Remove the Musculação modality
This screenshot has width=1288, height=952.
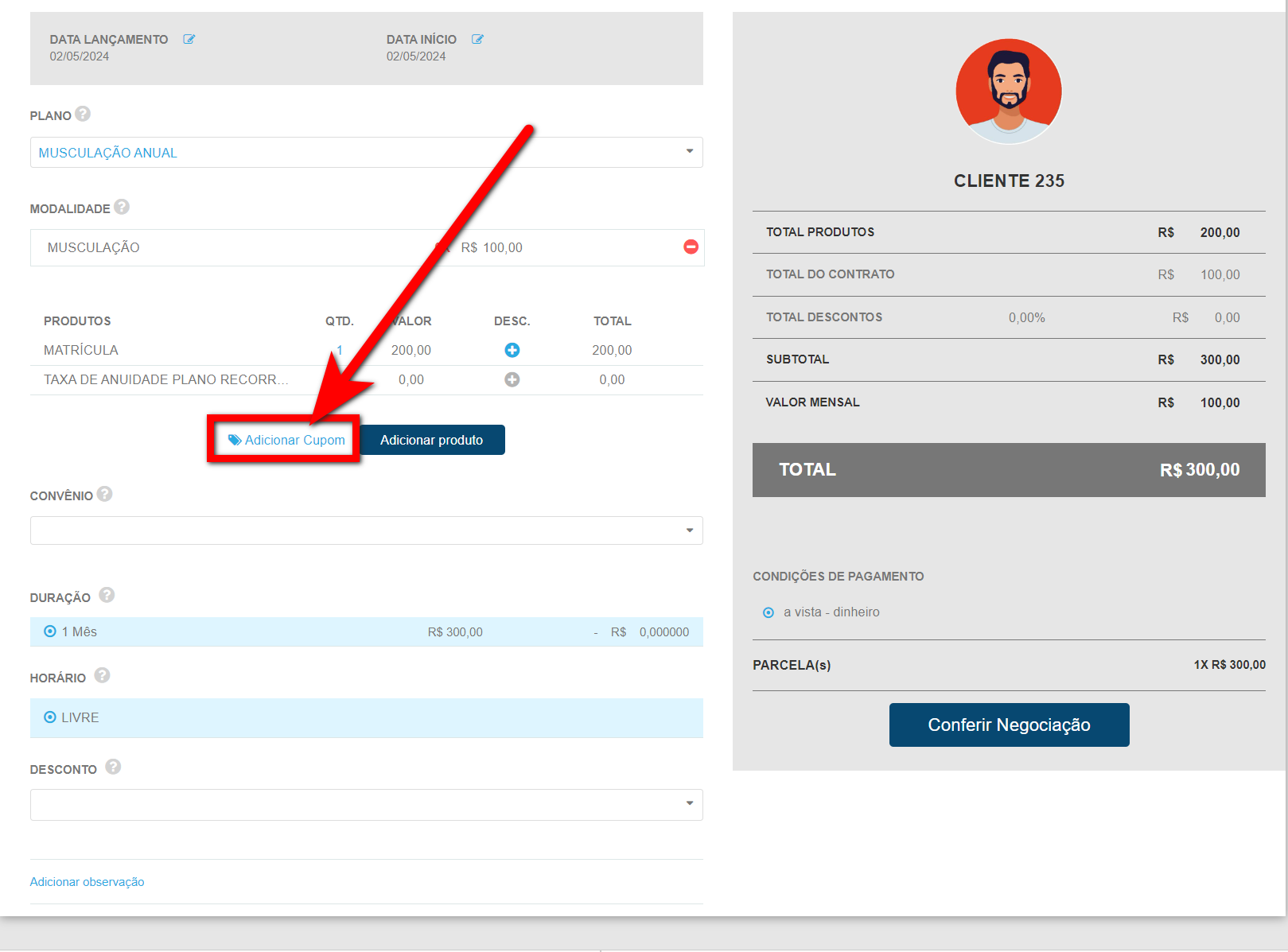[x=691, y=247]
